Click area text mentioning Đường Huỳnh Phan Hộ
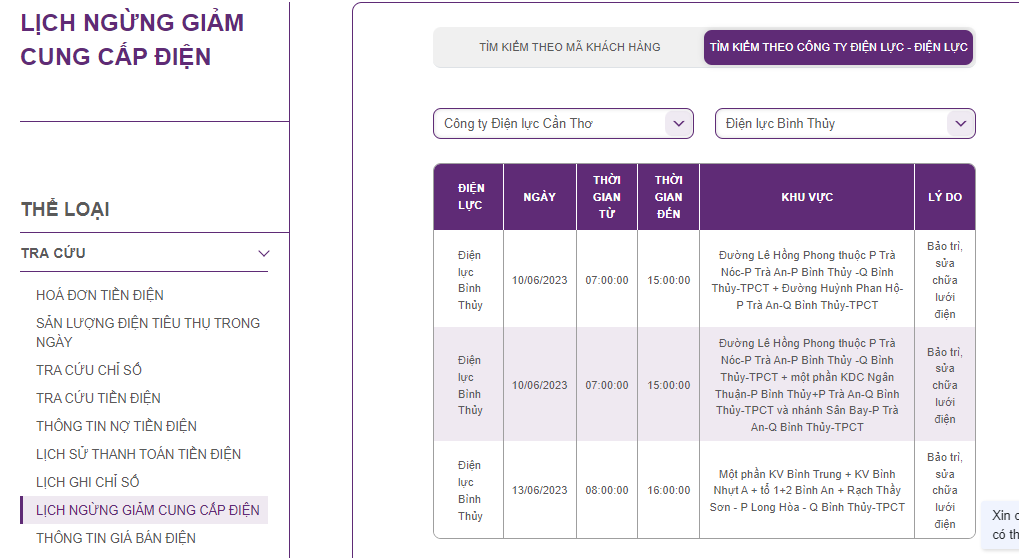Viewport: 1019px width, 558px height. click(806, 280)
